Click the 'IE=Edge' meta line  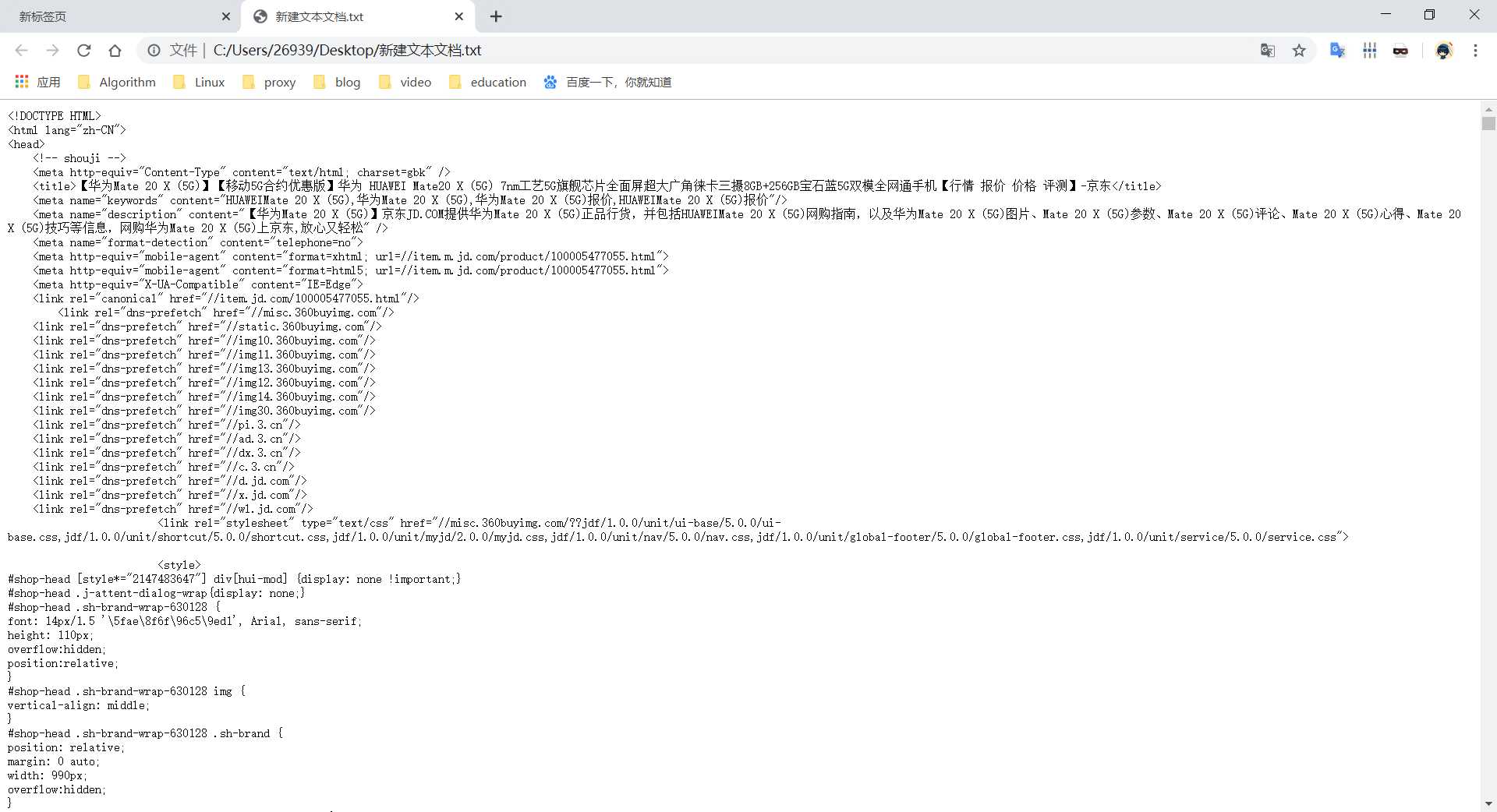(197, 284)
